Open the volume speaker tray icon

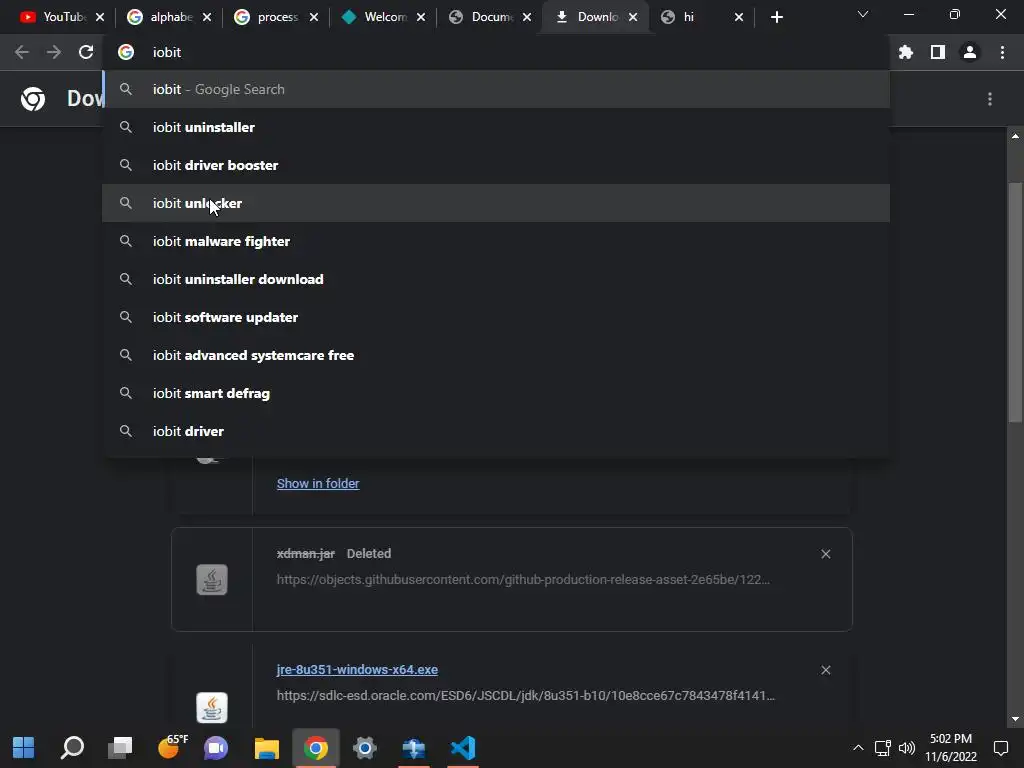(x=906, y=748)
